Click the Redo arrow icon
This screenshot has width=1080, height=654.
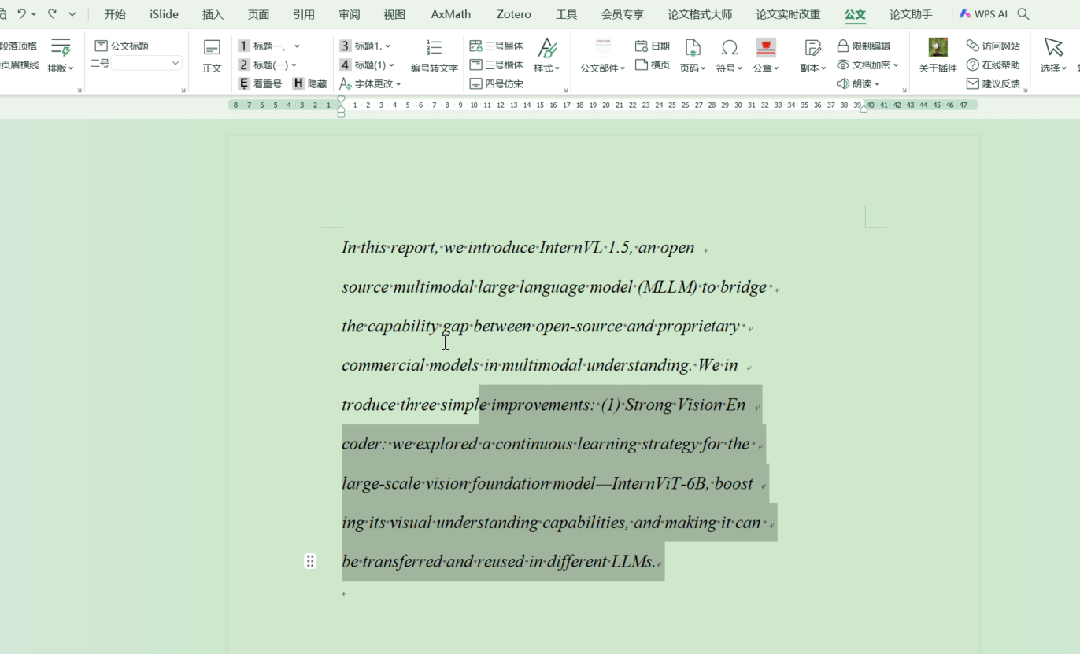point(52,14)
